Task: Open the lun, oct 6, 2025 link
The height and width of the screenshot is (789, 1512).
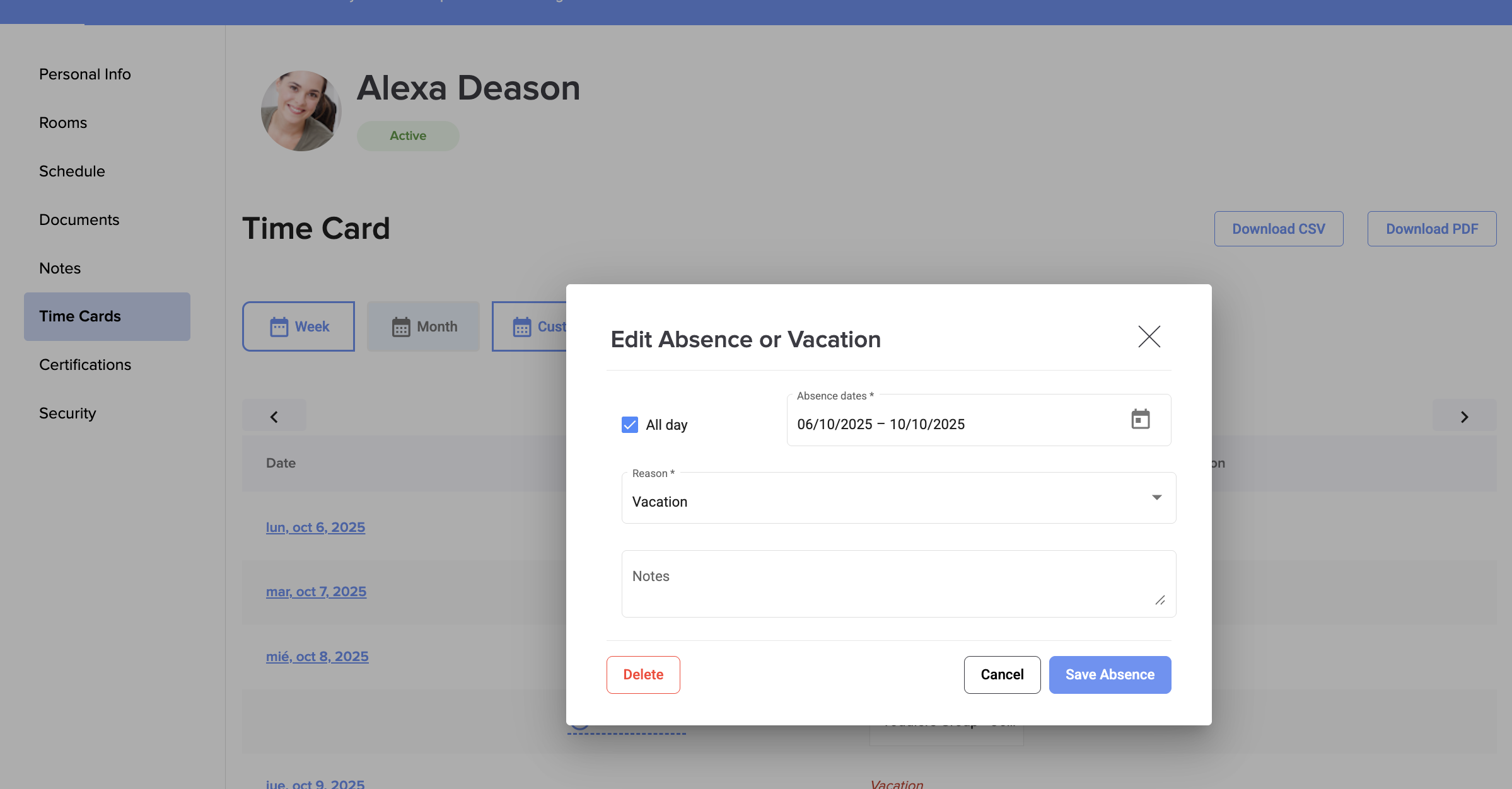Action: (x=315, y=527)
